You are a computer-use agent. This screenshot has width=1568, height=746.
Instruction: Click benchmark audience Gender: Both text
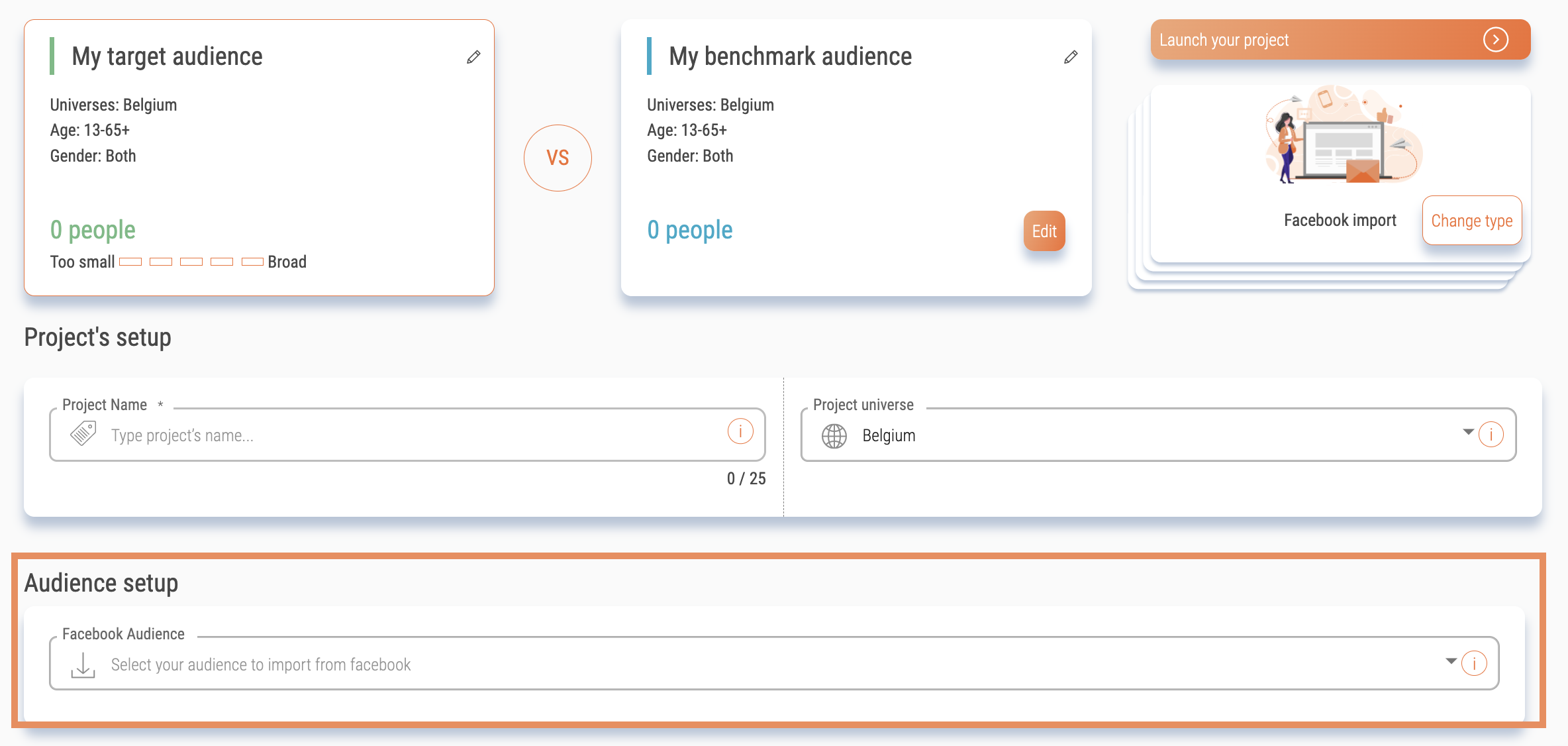coord(690,156)
